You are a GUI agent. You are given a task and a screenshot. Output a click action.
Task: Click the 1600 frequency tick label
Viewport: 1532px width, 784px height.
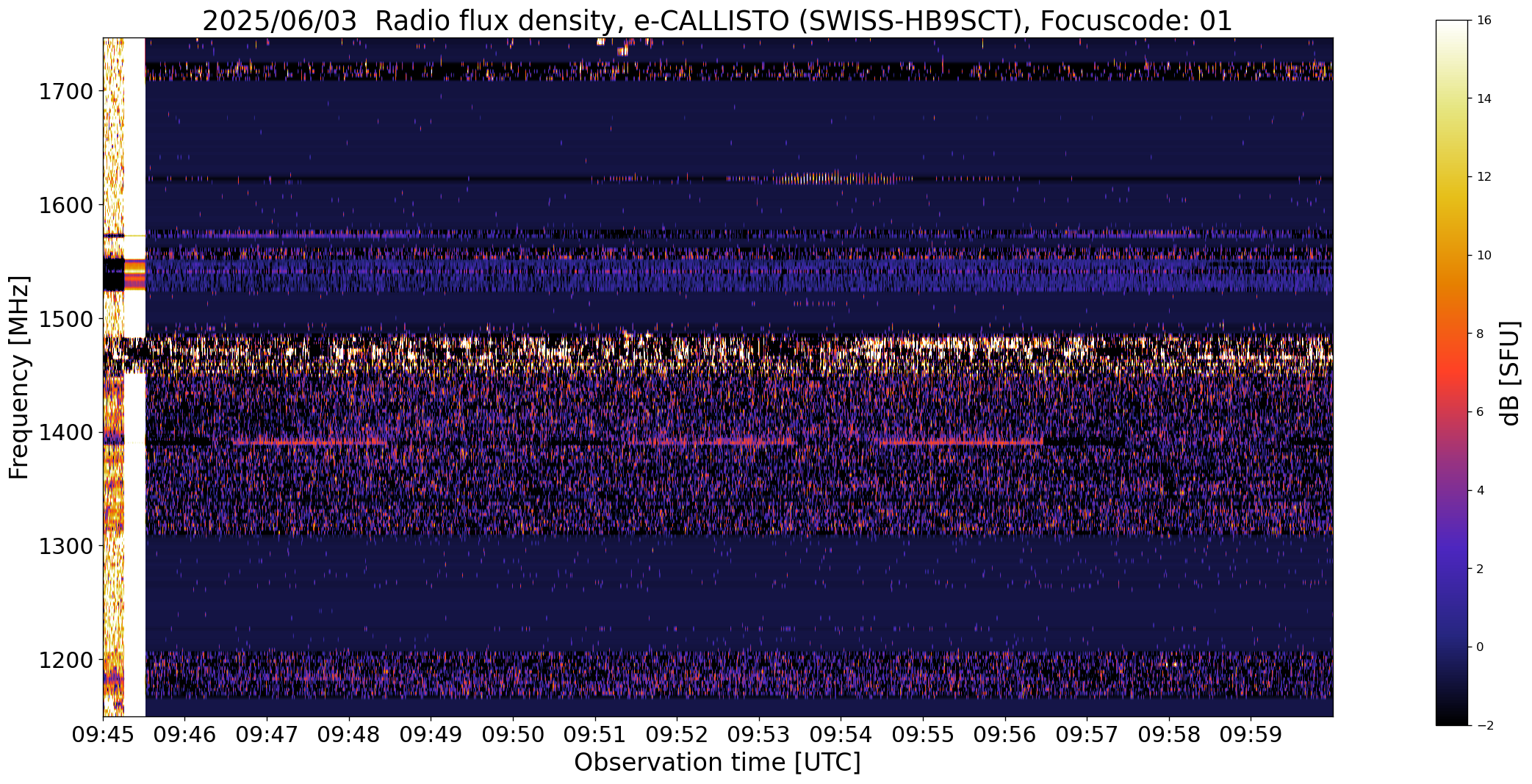pyautogui.click(x=65, y=205)
